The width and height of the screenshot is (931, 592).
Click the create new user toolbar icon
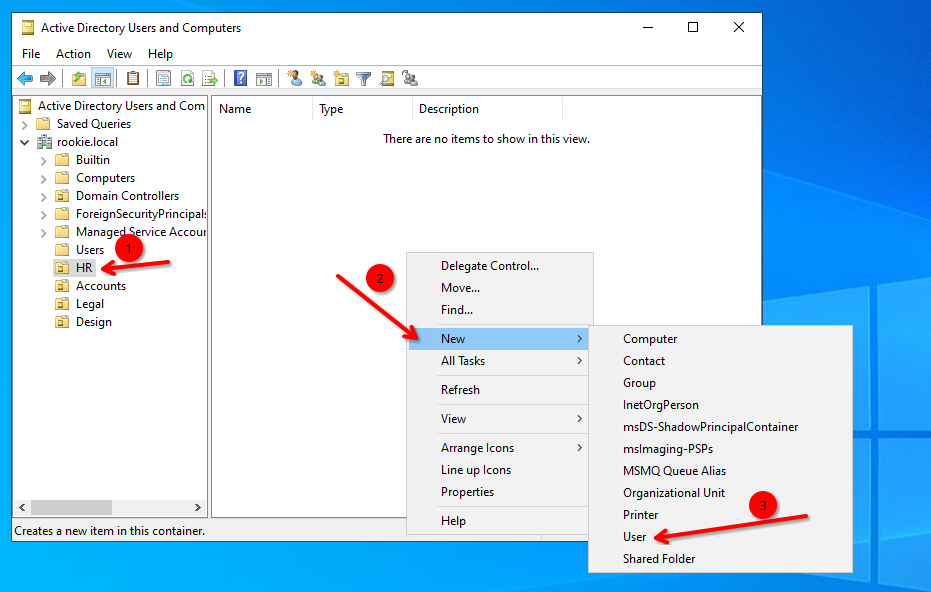pyautogui.click(x=295, y=78)
